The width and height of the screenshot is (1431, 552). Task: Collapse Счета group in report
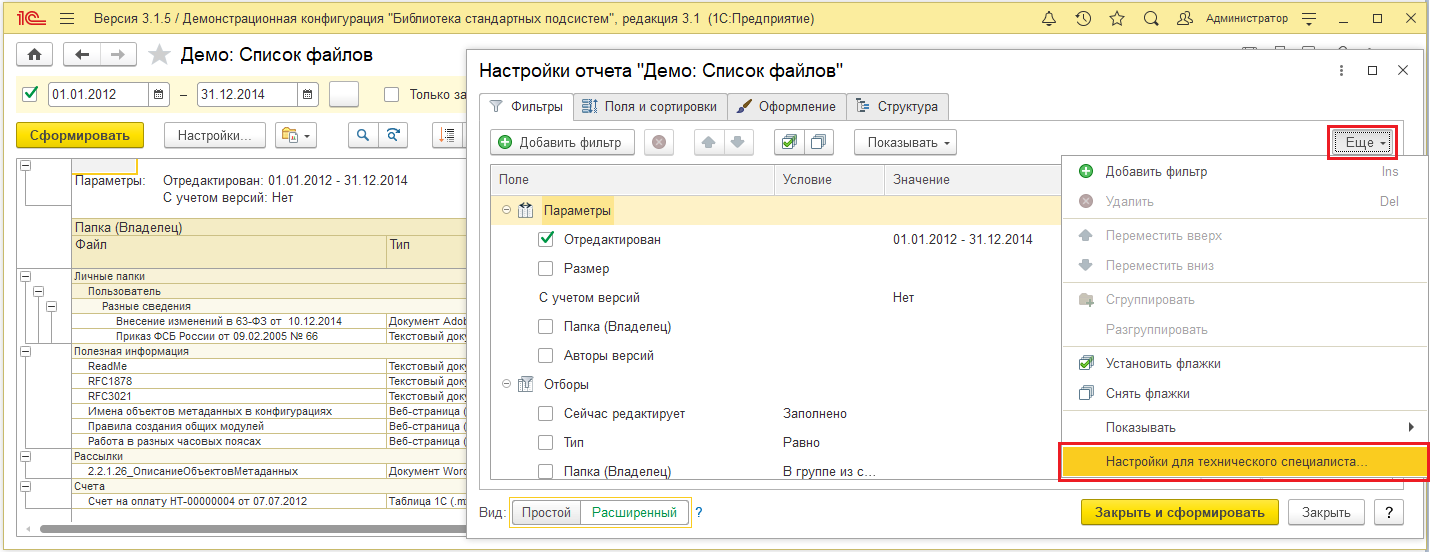(25, 486)
